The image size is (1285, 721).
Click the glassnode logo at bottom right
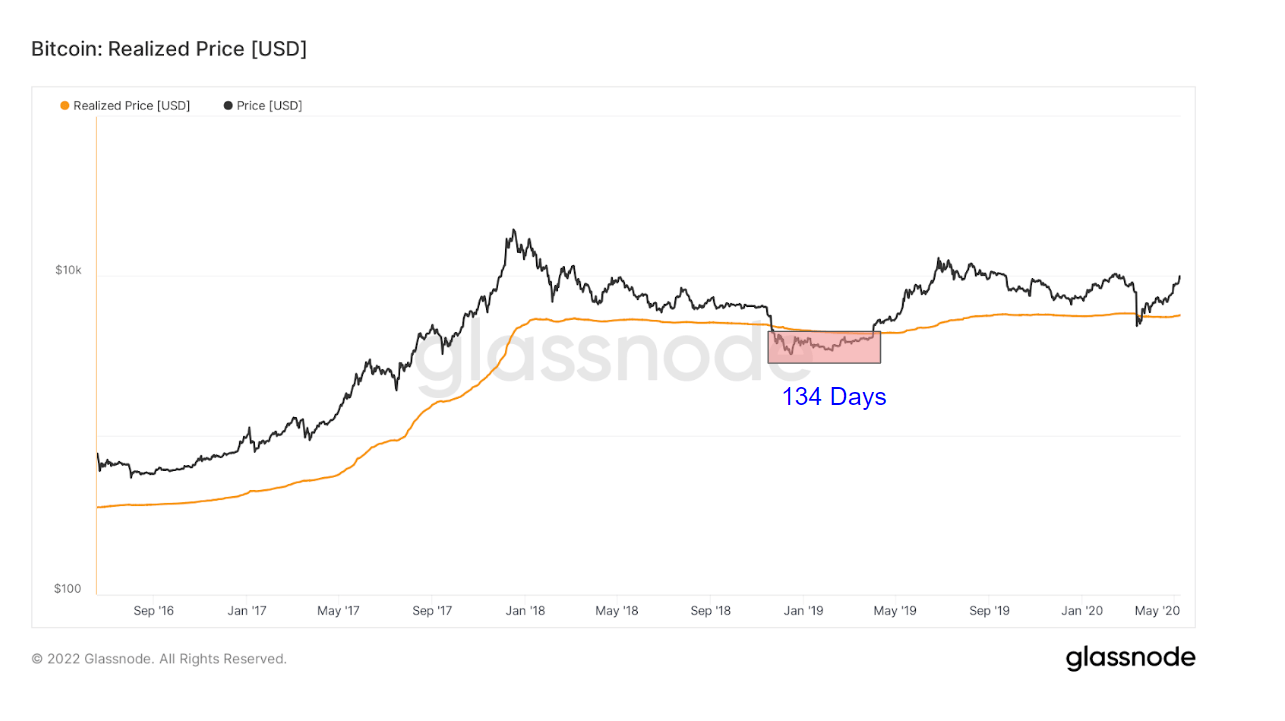point(1130,658)
